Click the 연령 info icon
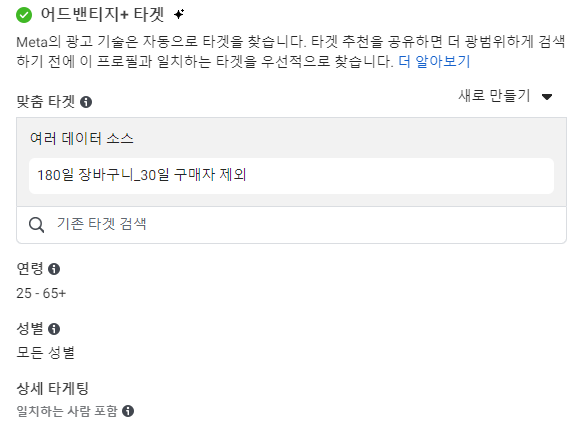 point(54,269)
